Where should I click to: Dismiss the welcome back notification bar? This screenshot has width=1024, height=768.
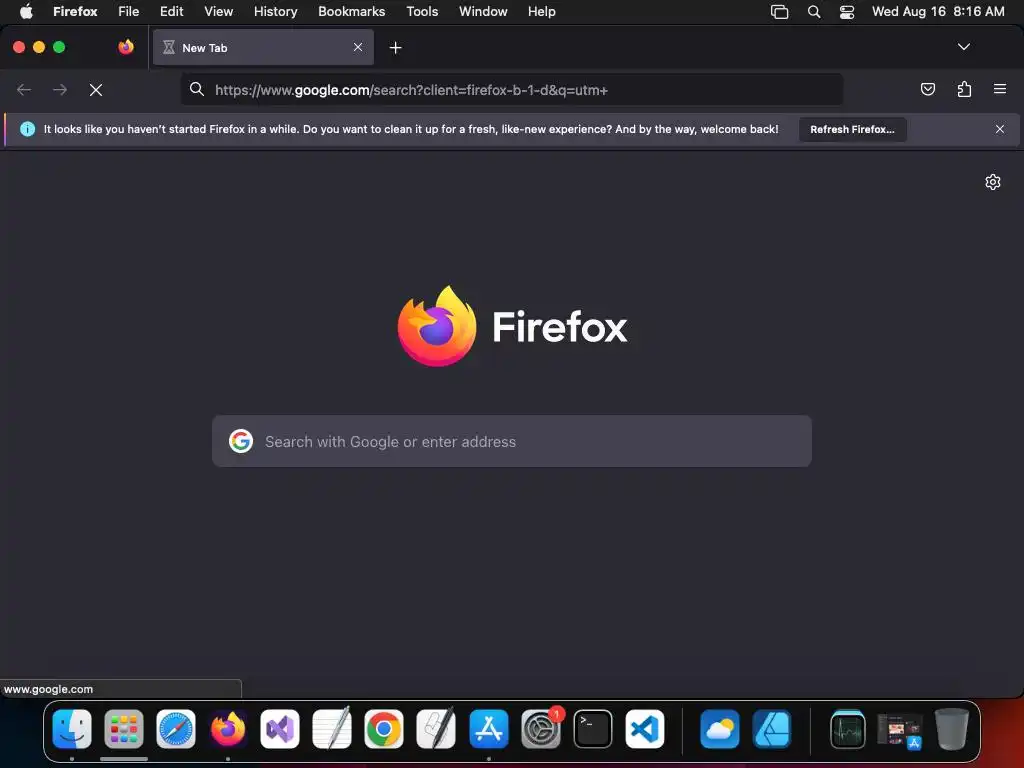click(1000, 129)
